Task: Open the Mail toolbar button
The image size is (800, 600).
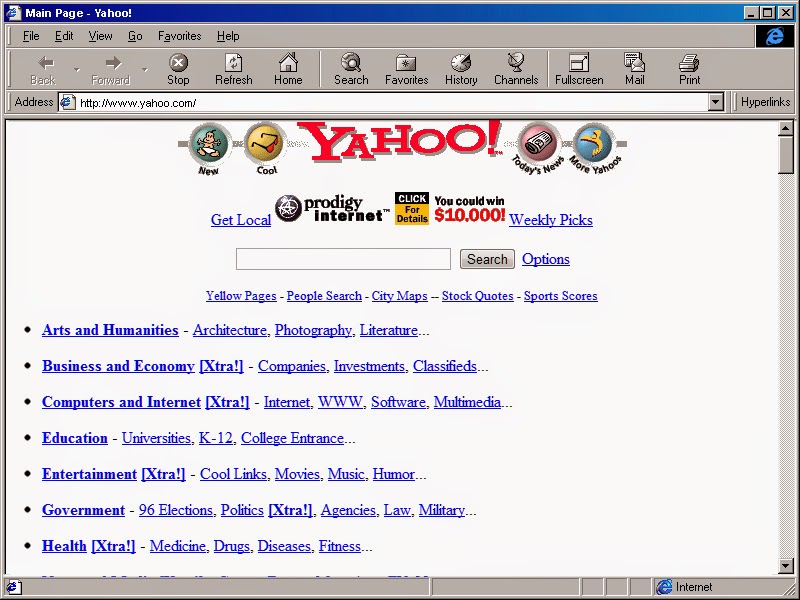Action: tap(634, 70)
